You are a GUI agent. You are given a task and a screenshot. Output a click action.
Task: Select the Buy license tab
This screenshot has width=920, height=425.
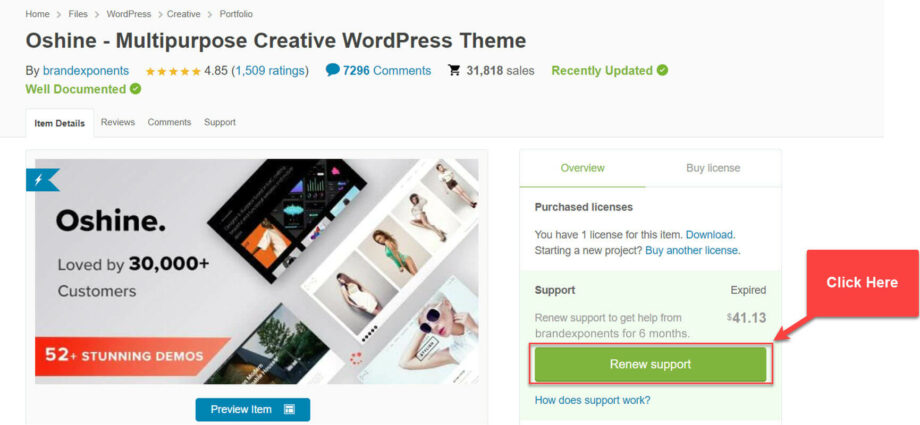point(713,168)
